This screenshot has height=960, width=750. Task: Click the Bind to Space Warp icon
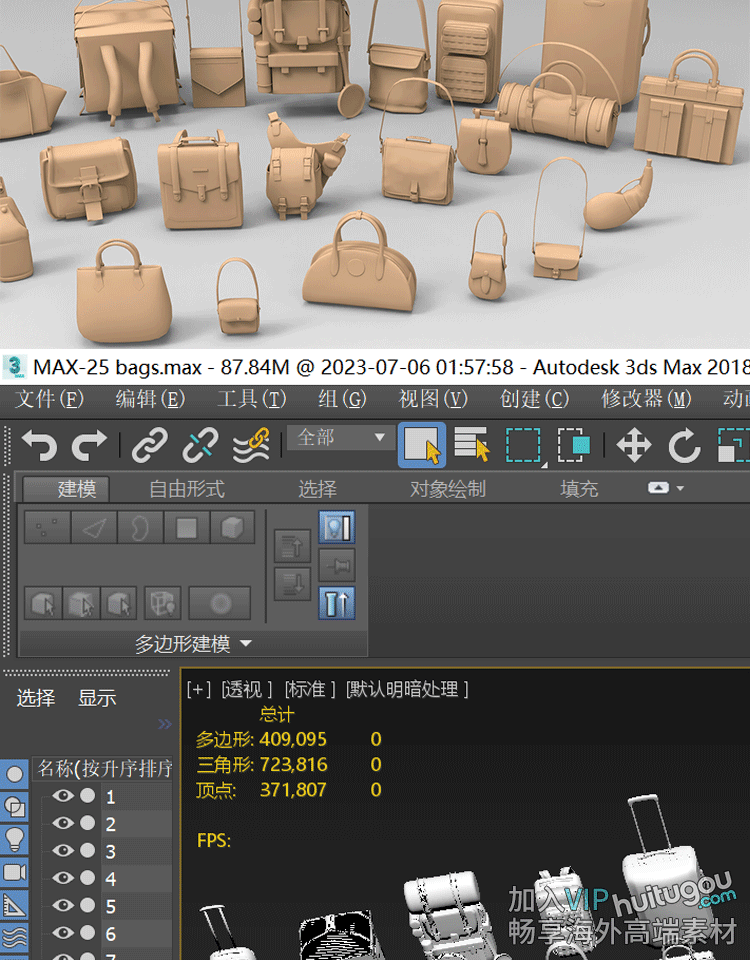251,445
